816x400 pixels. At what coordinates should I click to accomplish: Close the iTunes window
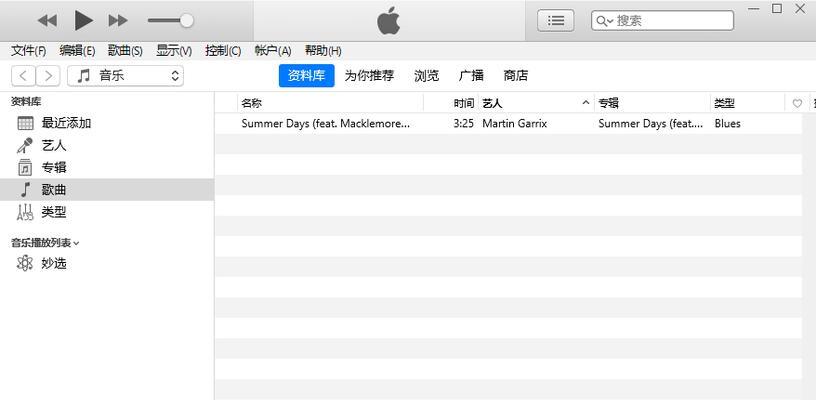(800, 9)
